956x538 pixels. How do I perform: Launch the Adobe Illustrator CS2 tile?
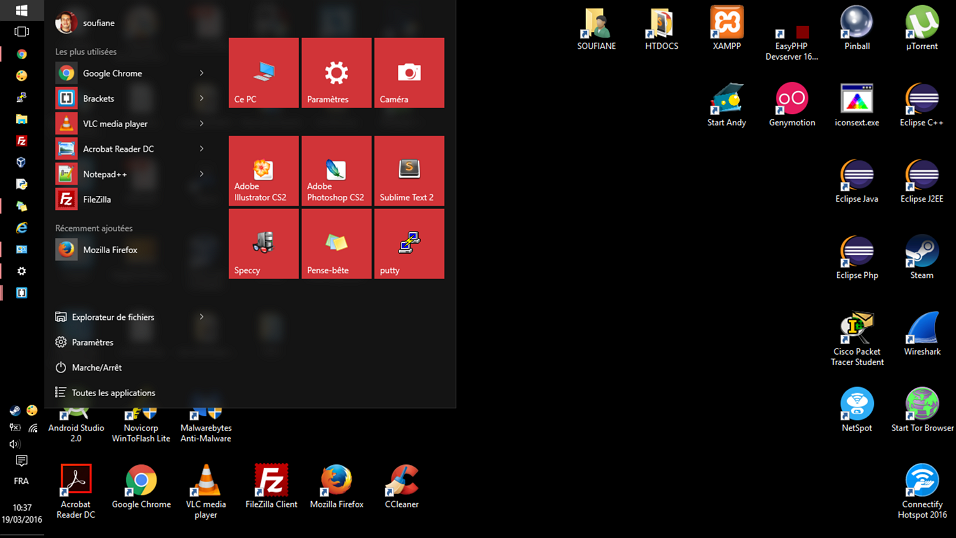point(263,171)
